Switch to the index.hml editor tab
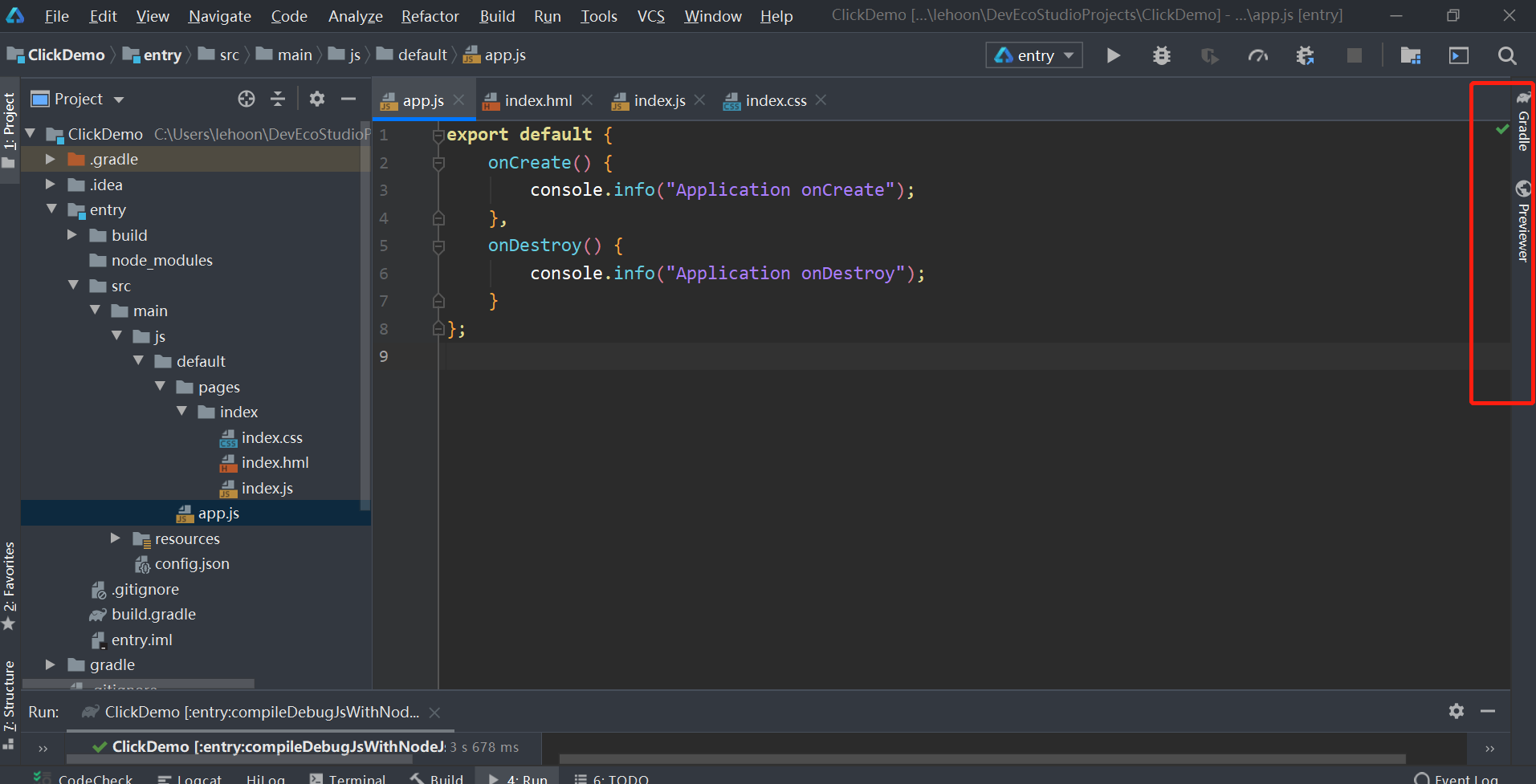This screenshot has height=784, width=1536. point(537,100)
